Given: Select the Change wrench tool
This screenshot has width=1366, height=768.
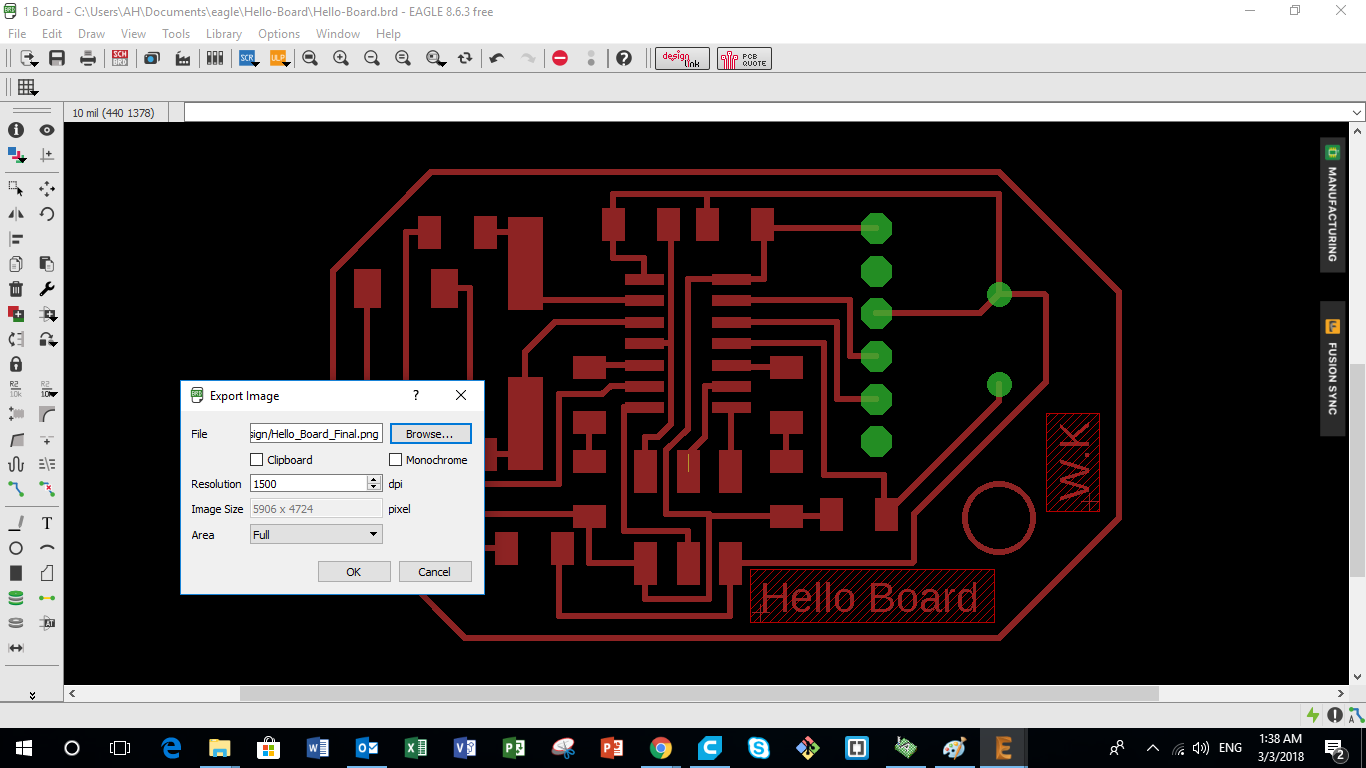Looking at the screenshot, I should point(47,289).
